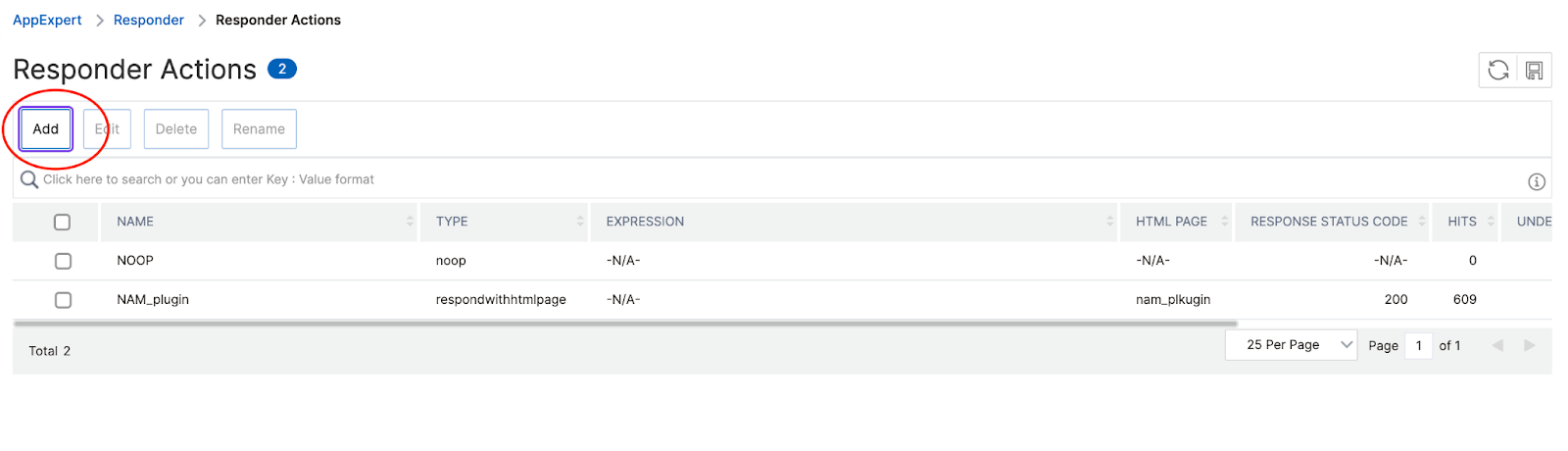Open the Responder breadcrumb link

[x=149, y=20]
